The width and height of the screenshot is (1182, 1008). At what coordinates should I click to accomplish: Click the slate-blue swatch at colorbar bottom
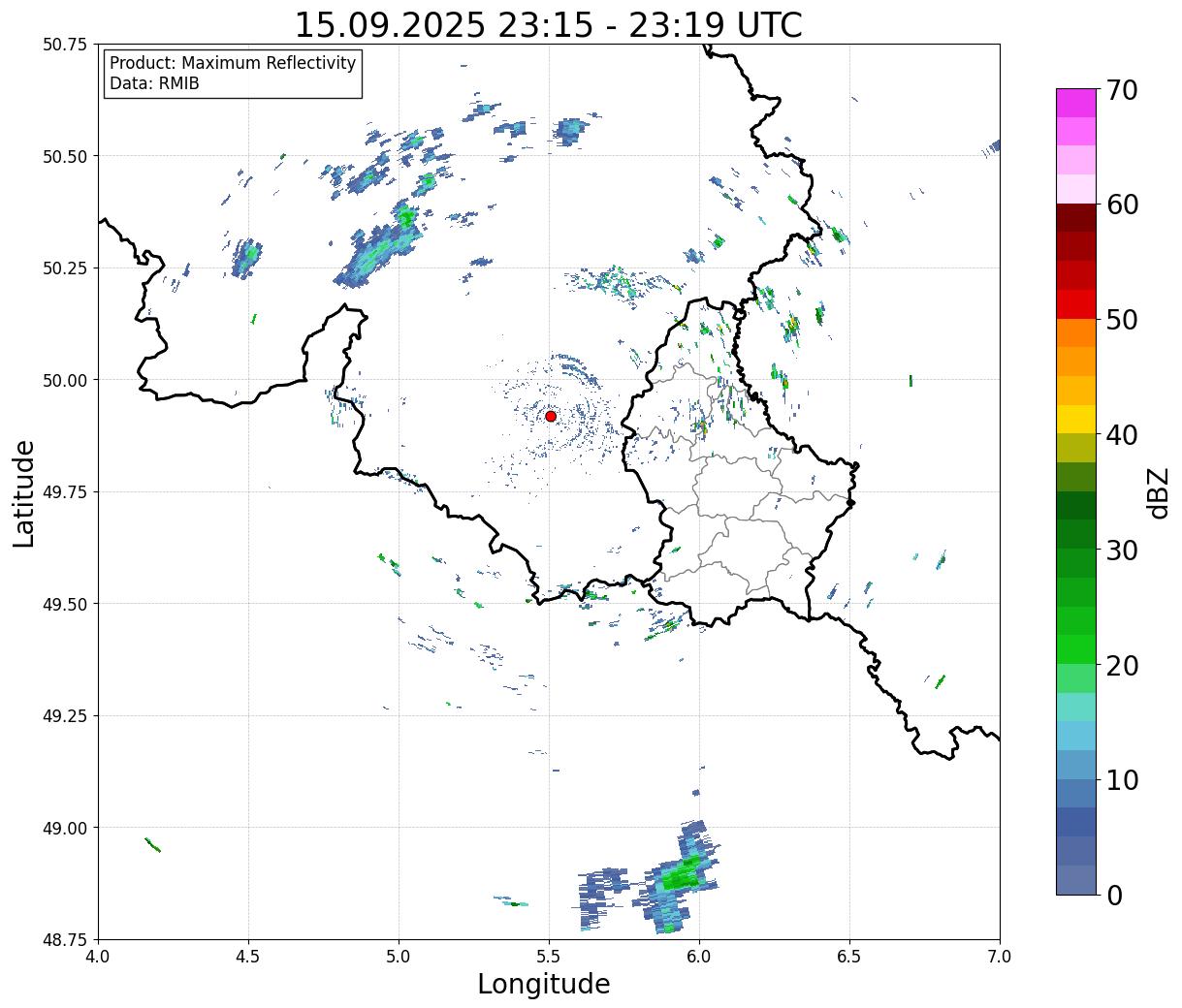[x=1076, y=879]
